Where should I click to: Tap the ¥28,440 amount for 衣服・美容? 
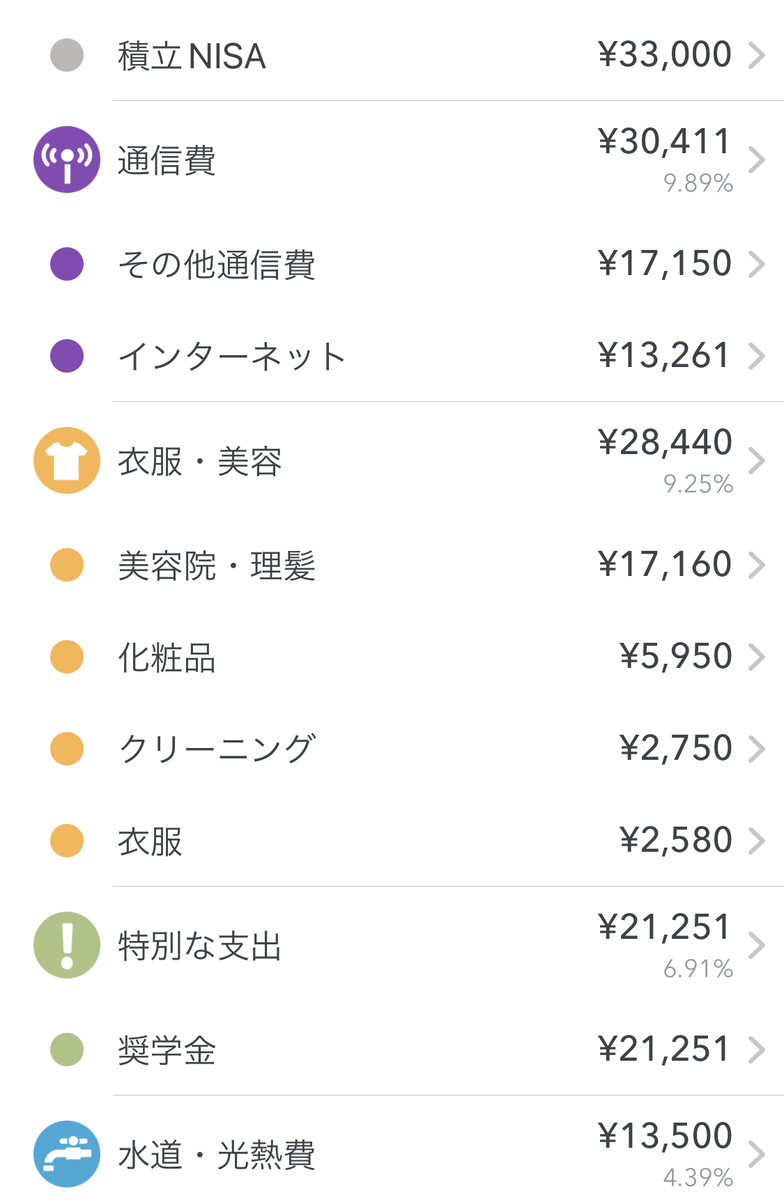(x=665, y=442)
